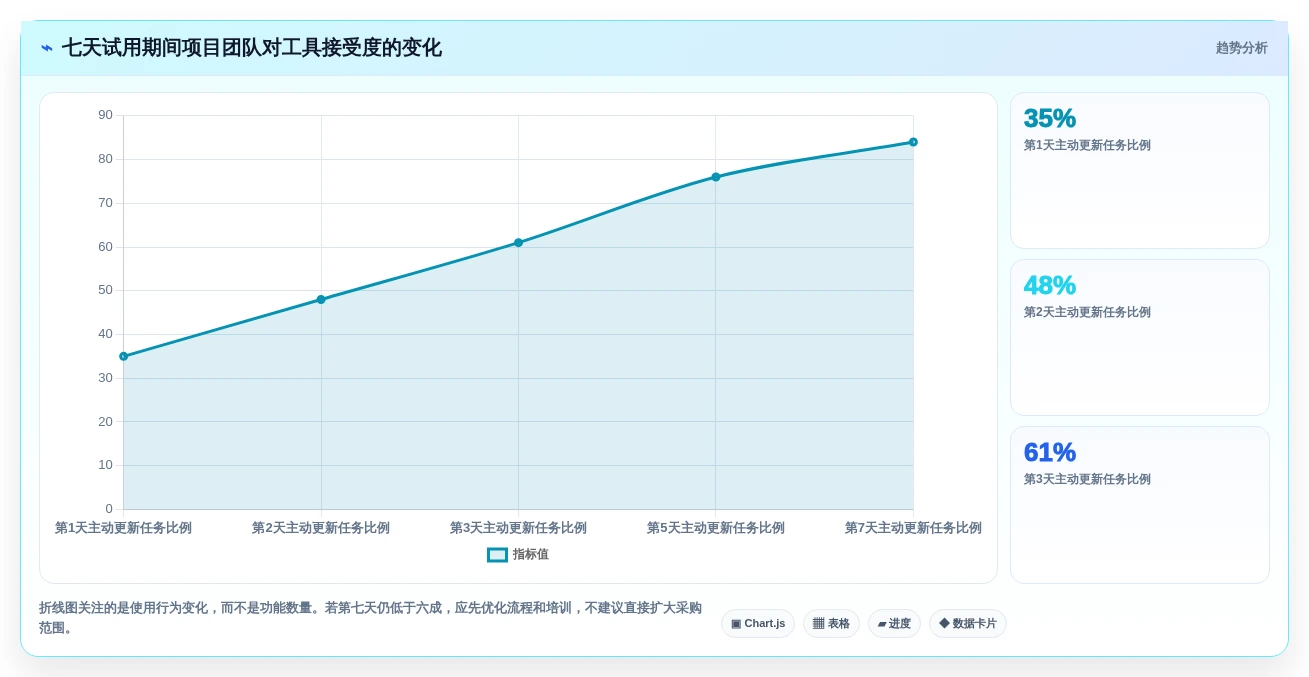Click the data point at value 61
The height and width of the screenshot is (677, 1309).
[x=518, y=243]
